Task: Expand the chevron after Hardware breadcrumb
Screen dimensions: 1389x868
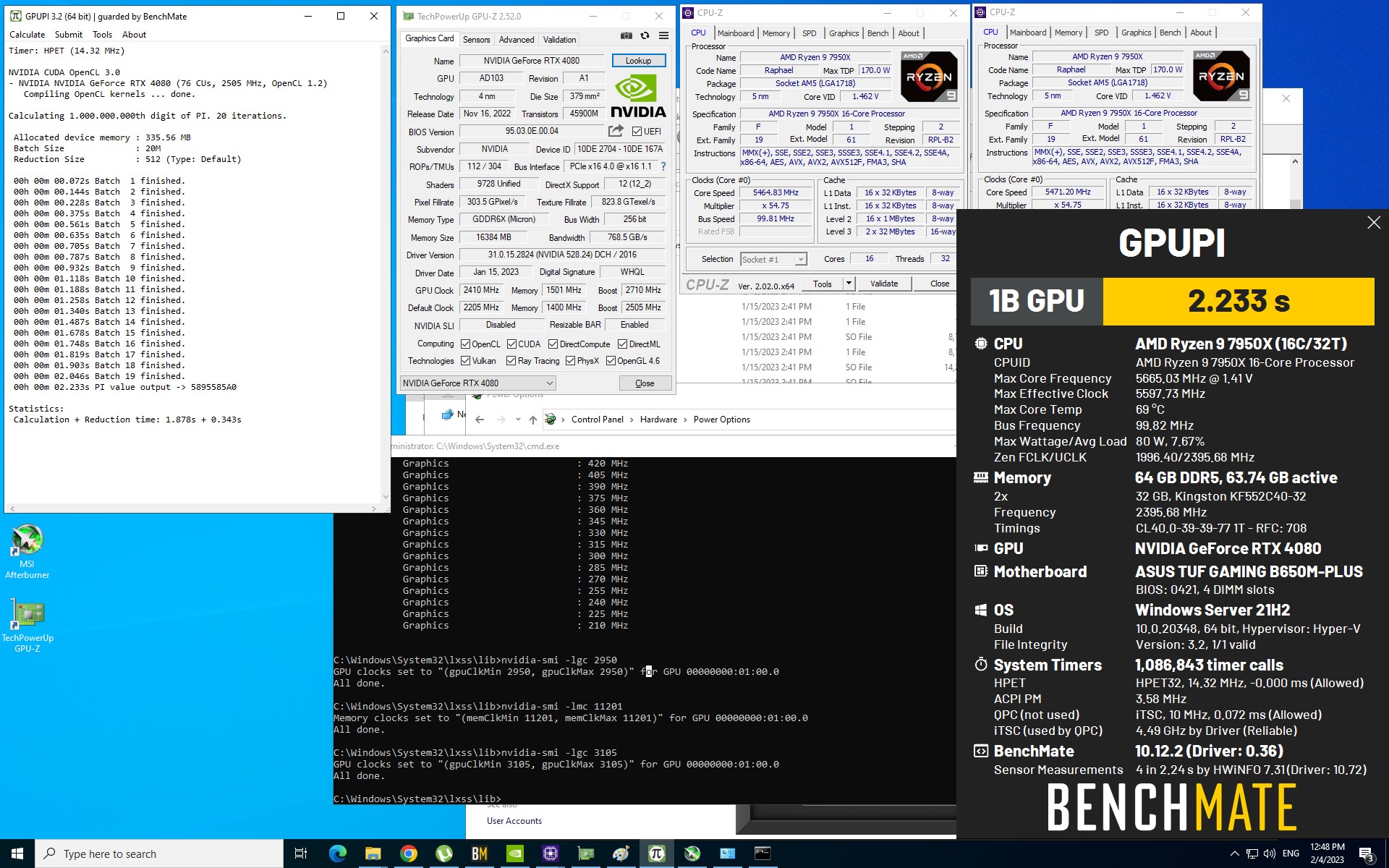Action: pos(685,420)
